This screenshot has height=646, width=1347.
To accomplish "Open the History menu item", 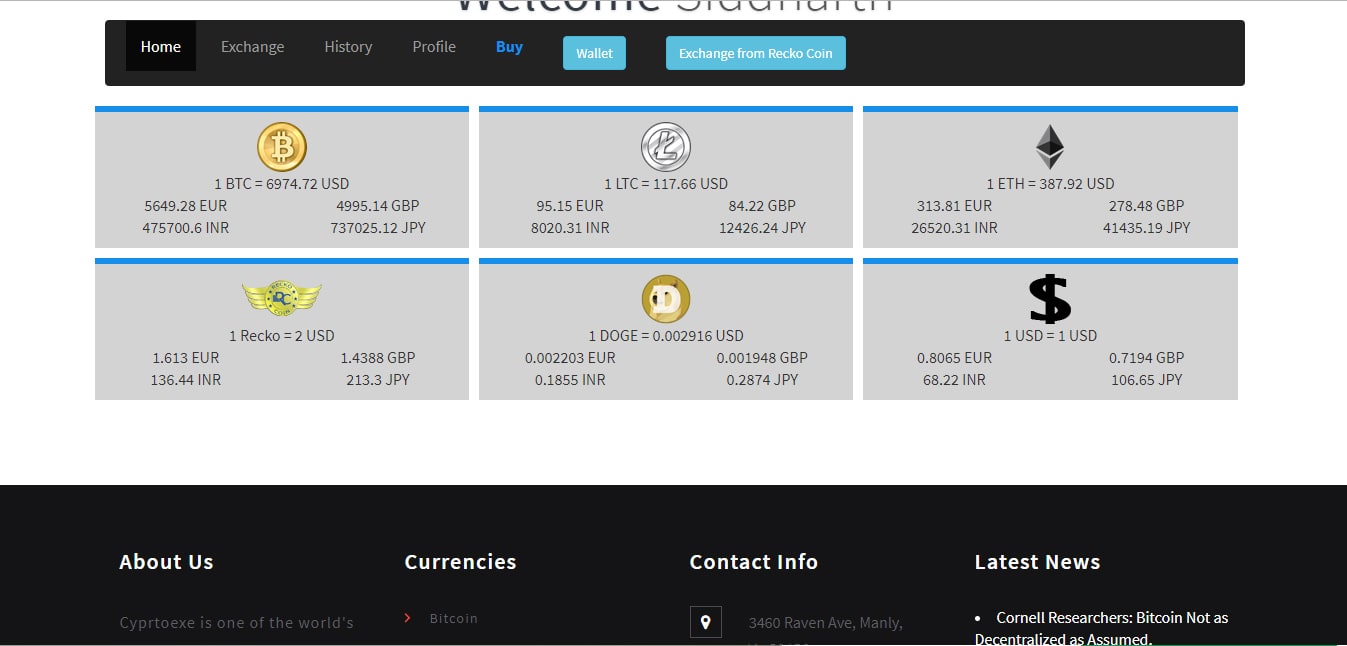I will (348, 46).
